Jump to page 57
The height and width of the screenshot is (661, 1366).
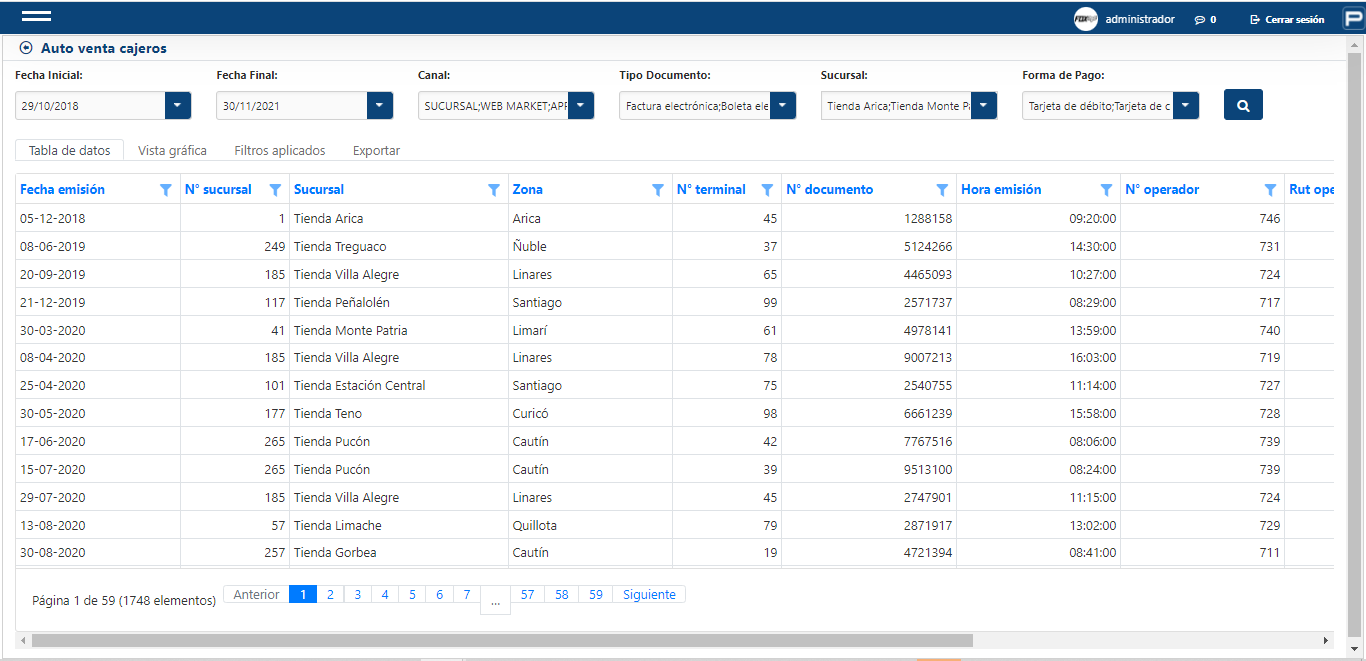click(527, 594)
